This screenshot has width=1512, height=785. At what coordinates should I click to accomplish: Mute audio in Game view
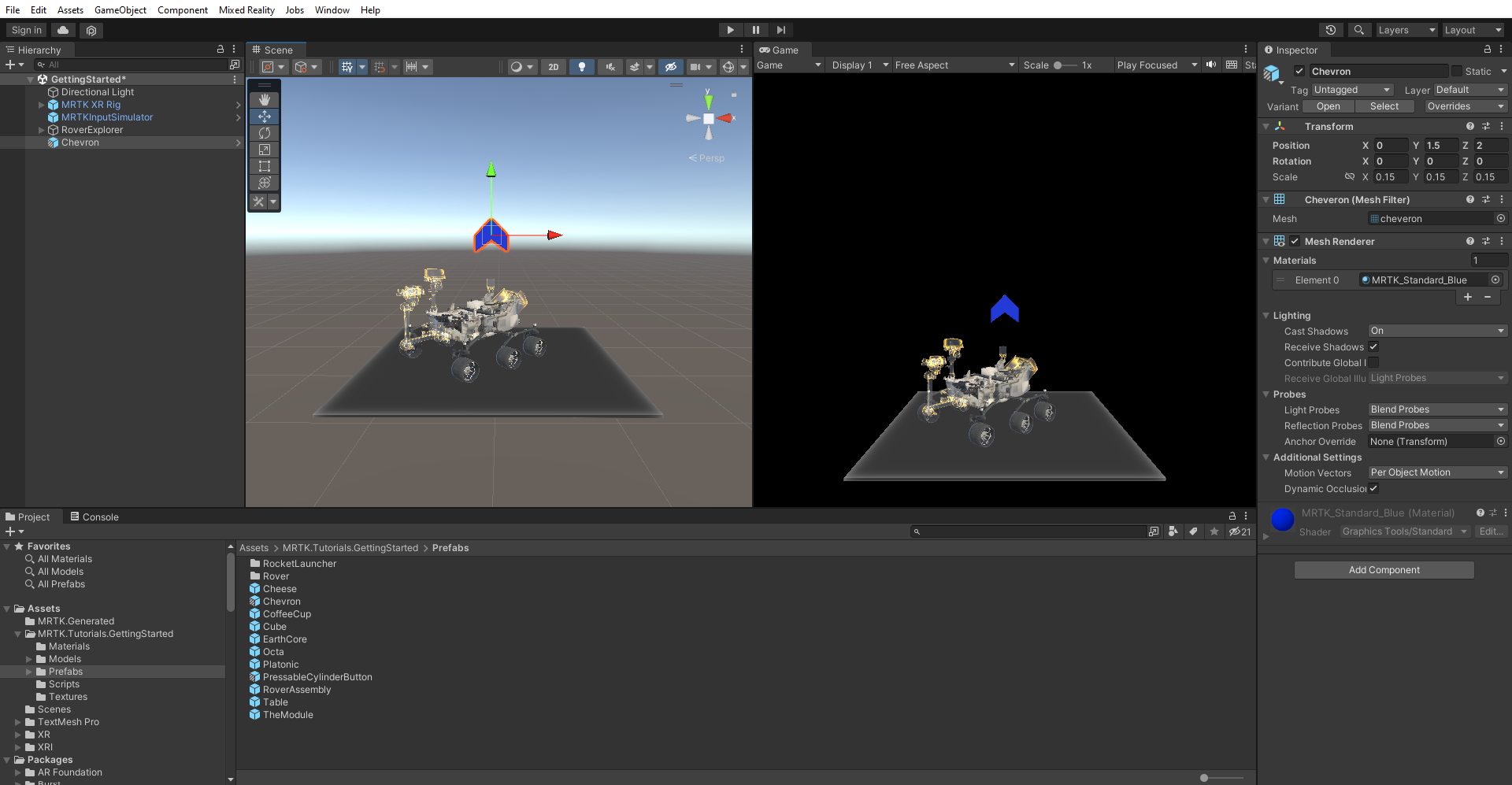1211,65
